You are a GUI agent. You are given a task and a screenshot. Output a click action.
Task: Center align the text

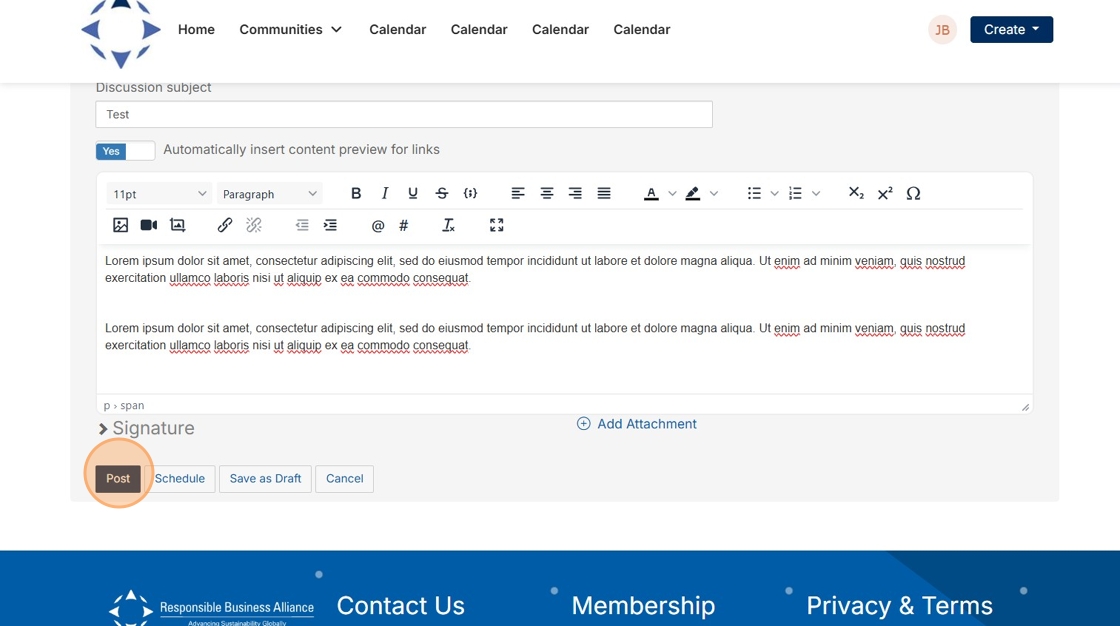point(546,194)
